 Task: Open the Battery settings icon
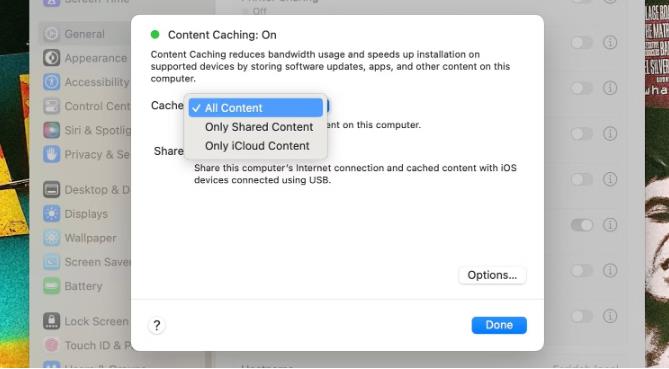[52, 285]
